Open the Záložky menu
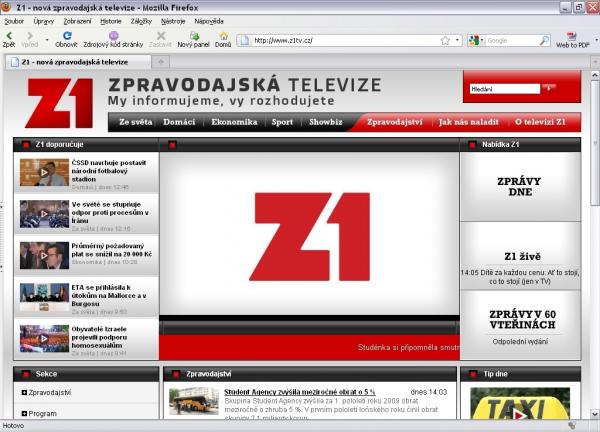The width and height of the screenshot is (600, 432). coord(141,21)
